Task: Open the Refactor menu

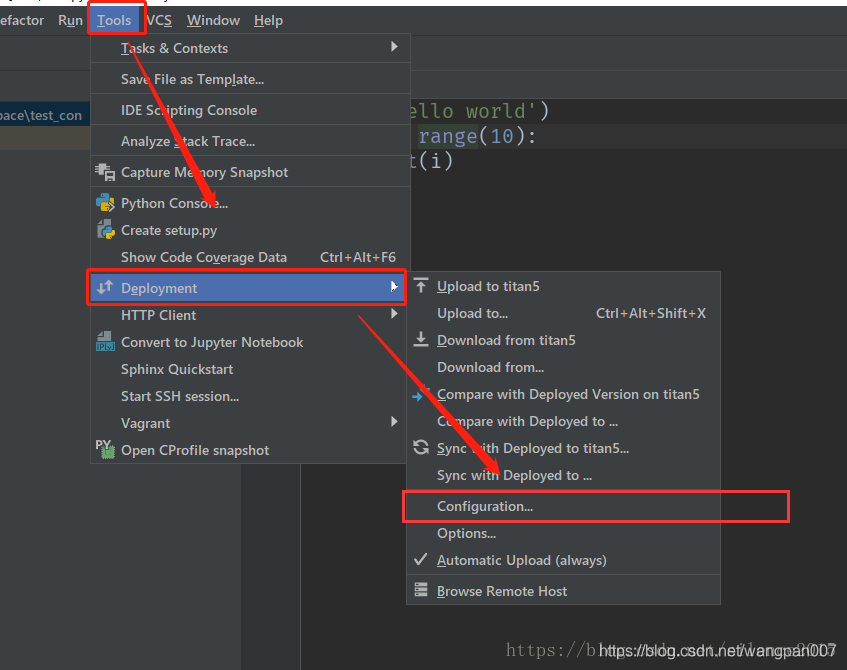Action: (22, 21)
